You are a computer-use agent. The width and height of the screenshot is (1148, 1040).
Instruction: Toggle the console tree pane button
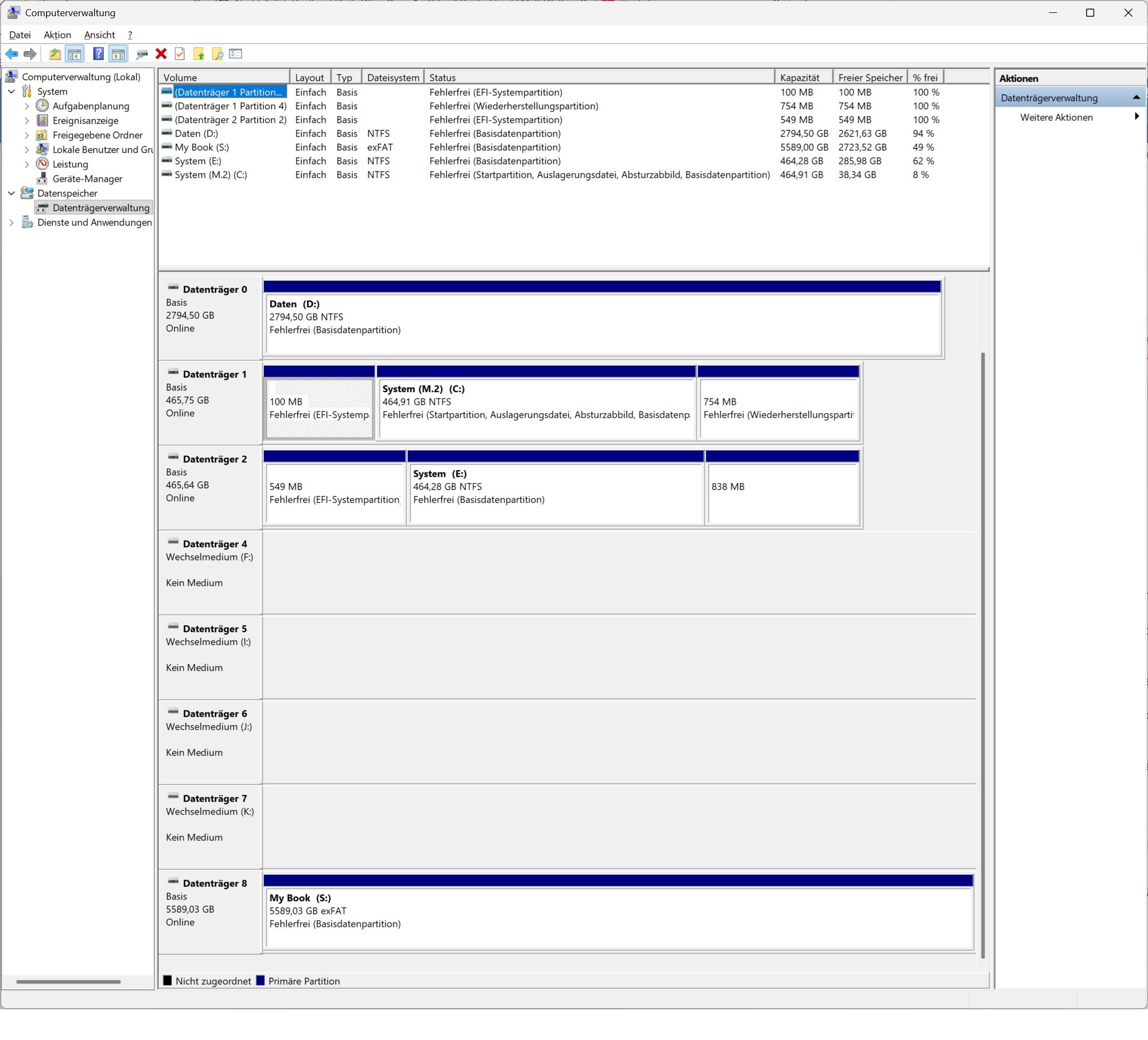pyautogui.click(x=74, y=54)
